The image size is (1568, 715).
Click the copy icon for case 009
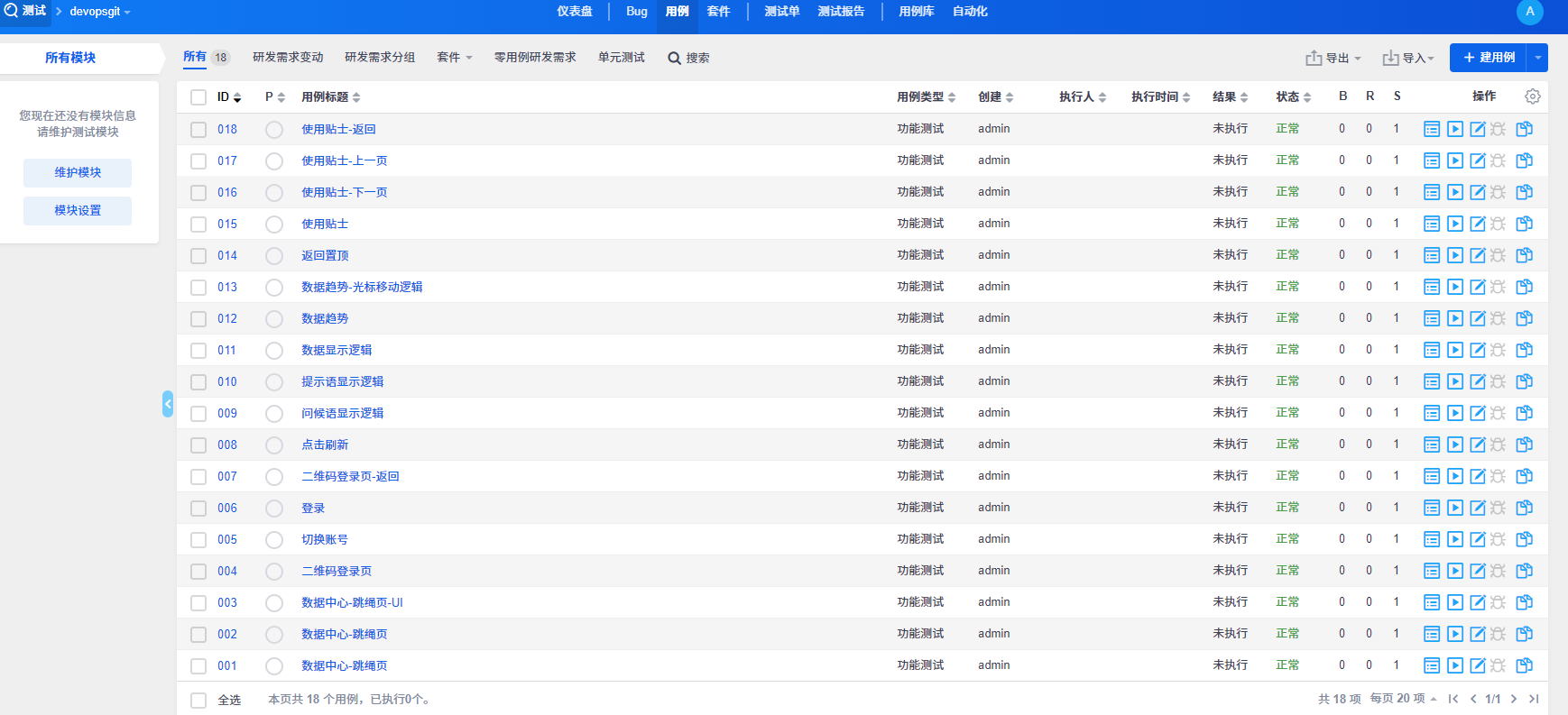coord(1524,413)
